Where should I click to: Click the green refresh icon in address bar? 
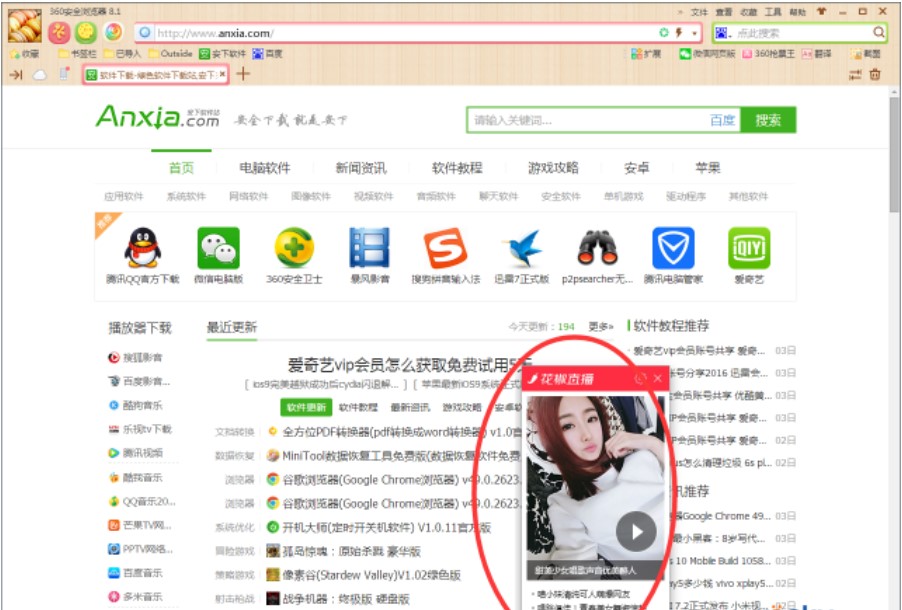(x=663, y=33)
